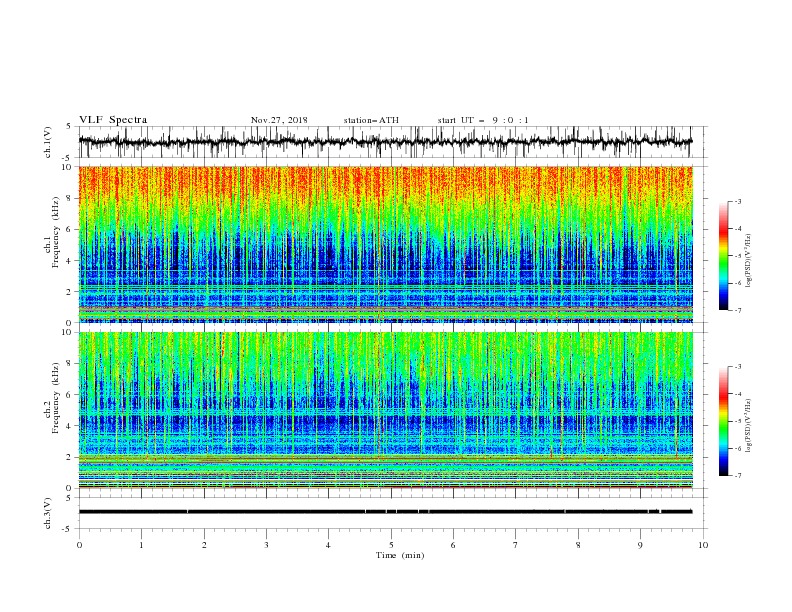Screen dimensions: 792x612
Task: Click the ch.2 "Frequency (kHz)" axis label
Action: coord(56,398)
